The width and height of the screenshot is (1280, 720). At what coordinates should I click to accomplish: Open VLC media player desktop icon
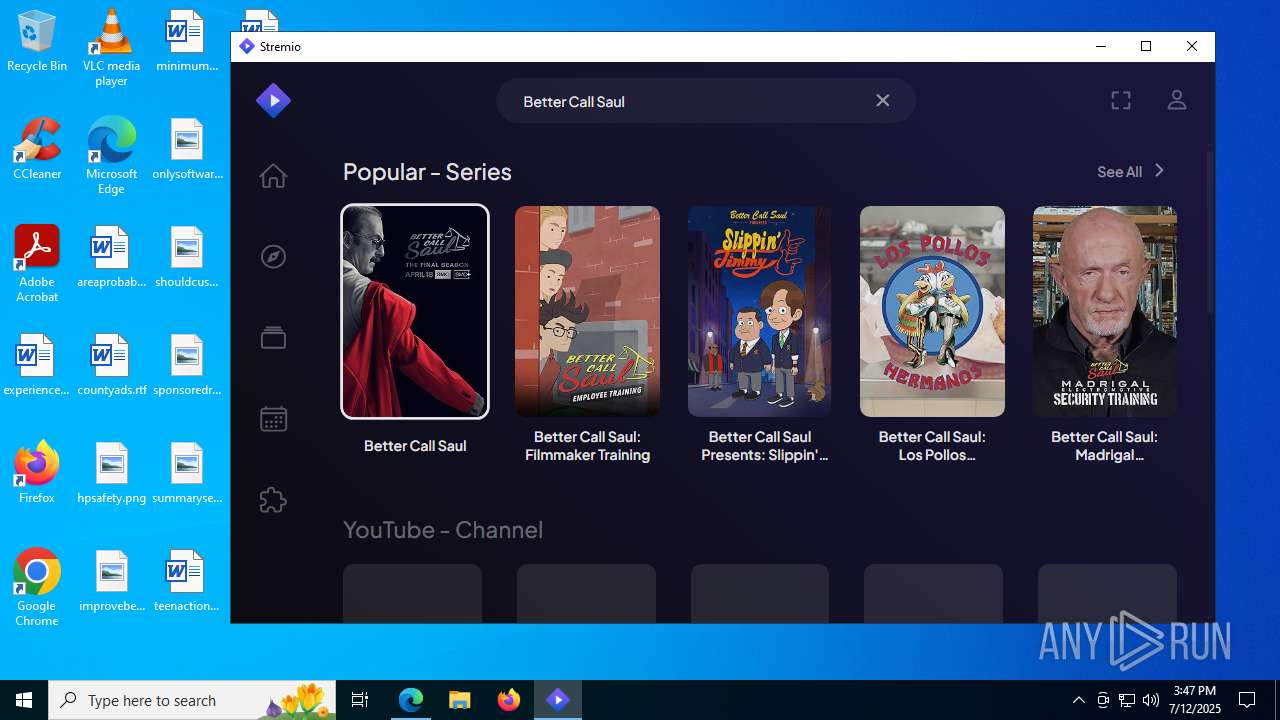tap(111, 48)
